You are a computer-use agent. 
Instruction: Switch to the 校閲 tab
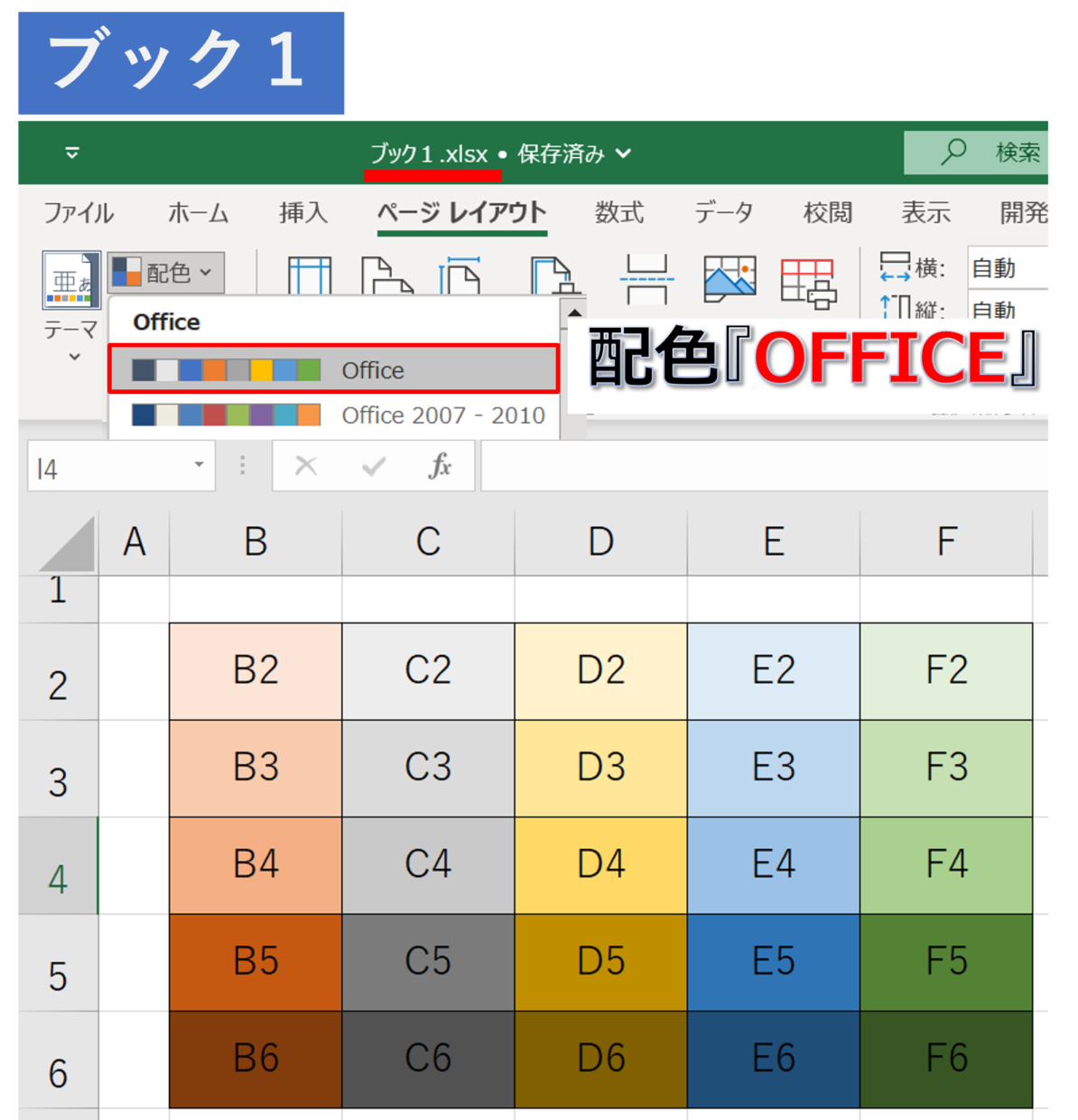tap(828, 213)
